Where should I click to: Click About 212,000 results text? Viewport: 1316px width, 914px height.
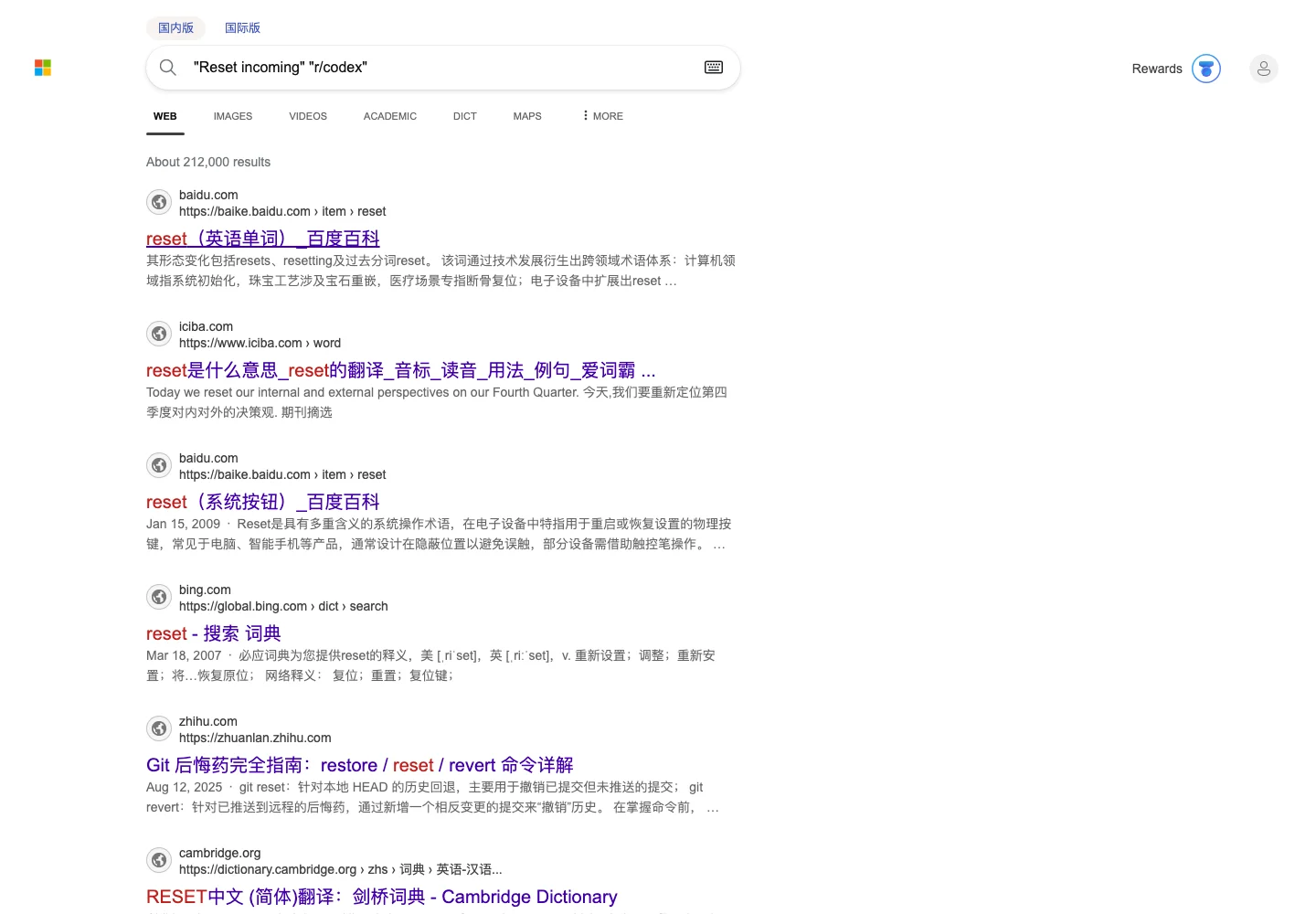tap(208, 162)
